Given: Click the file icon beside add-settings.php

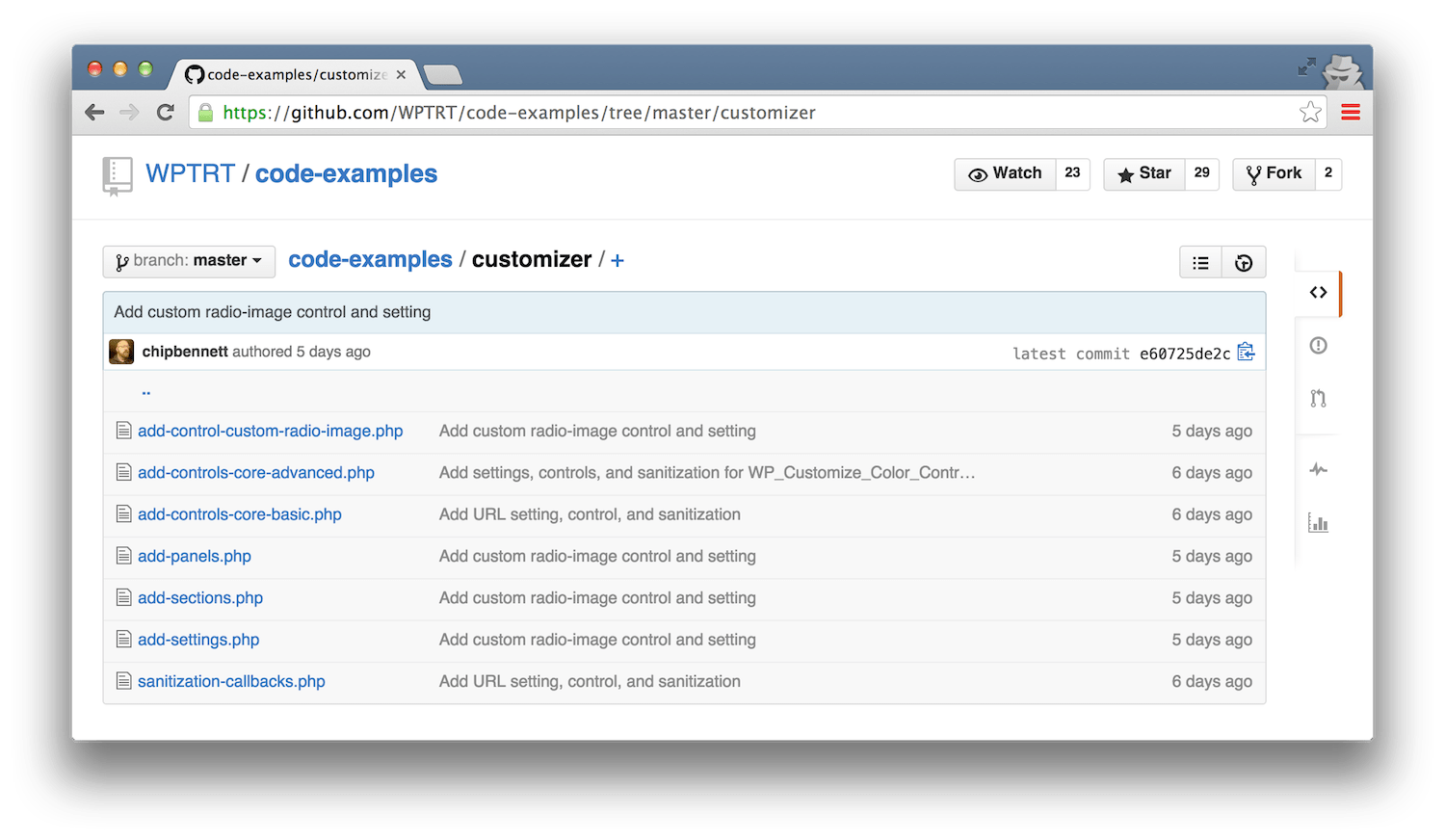Looking at the screenshot, I should click(123, 639).
